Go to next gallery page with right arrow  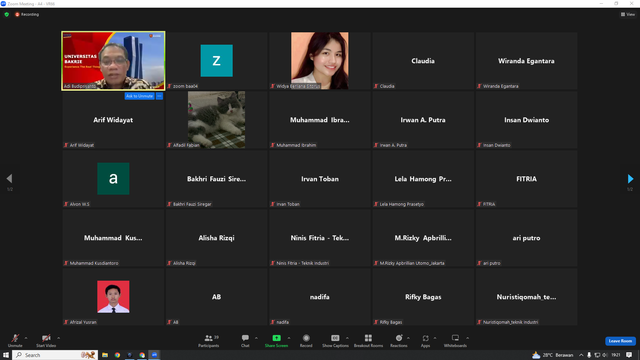[x=630, y=178]
